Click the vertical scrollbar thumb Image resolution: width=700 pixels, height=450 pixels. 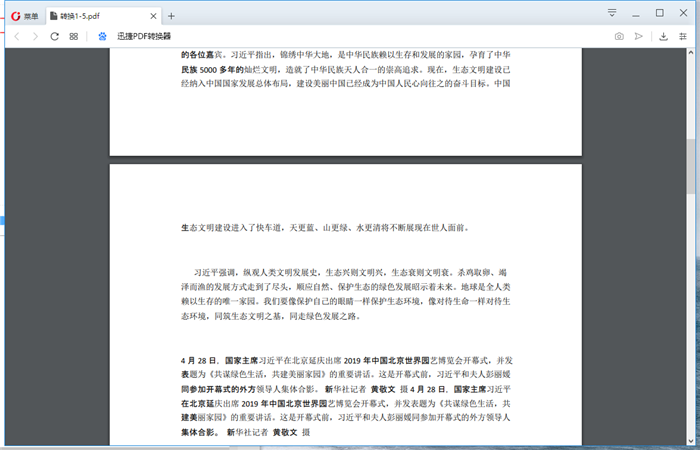(692, 166)
